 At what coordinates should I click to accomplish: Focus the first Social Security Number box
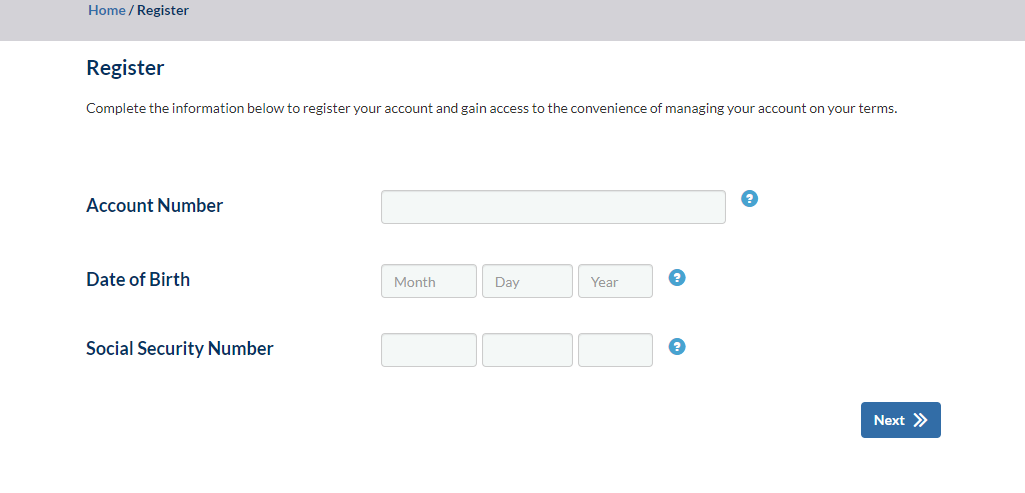click(x=428, y=350)
